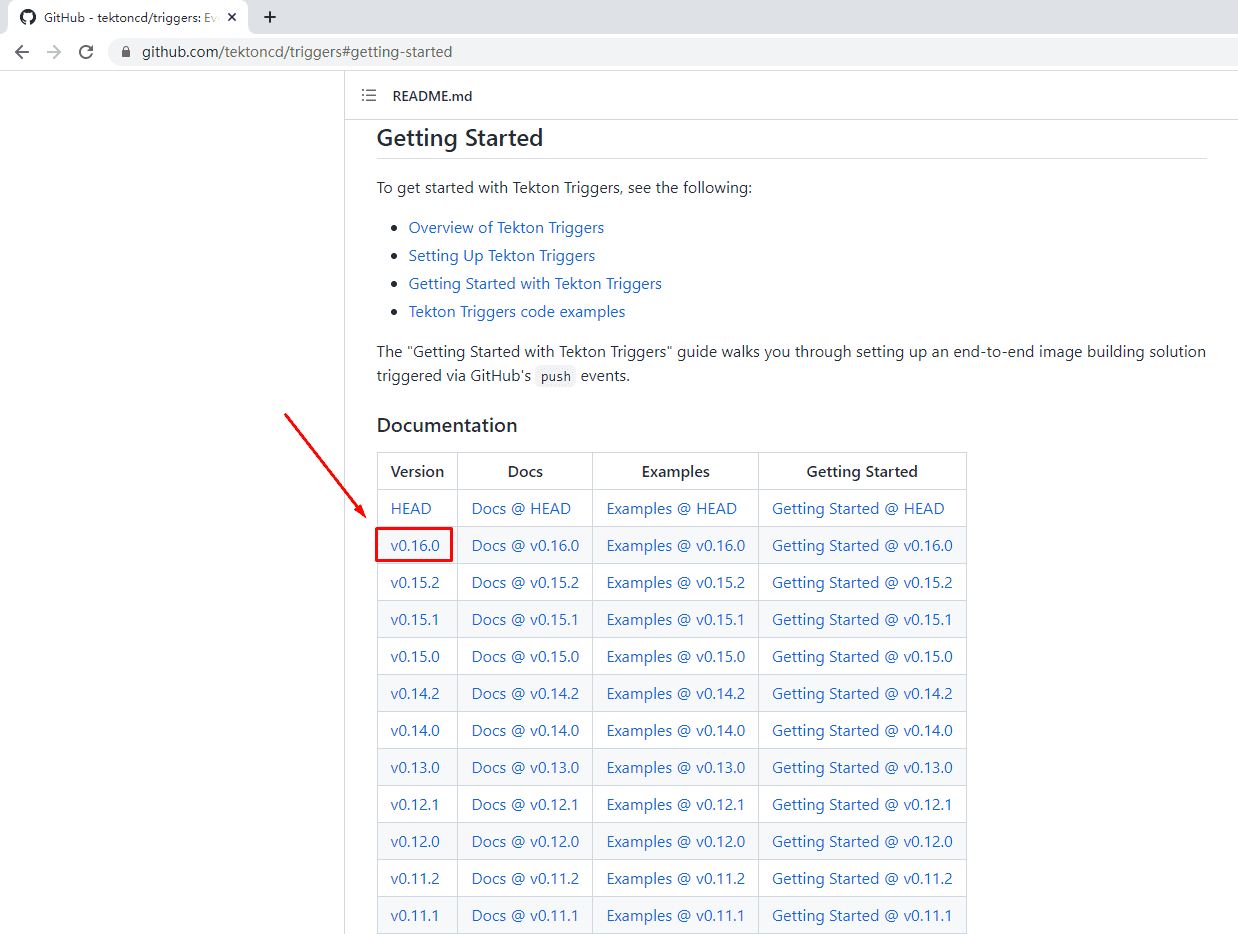Open Examples @ v0.15.1 link
Image resolution: width=1238 pixels, height=934 pixels.
coord(676,620)
